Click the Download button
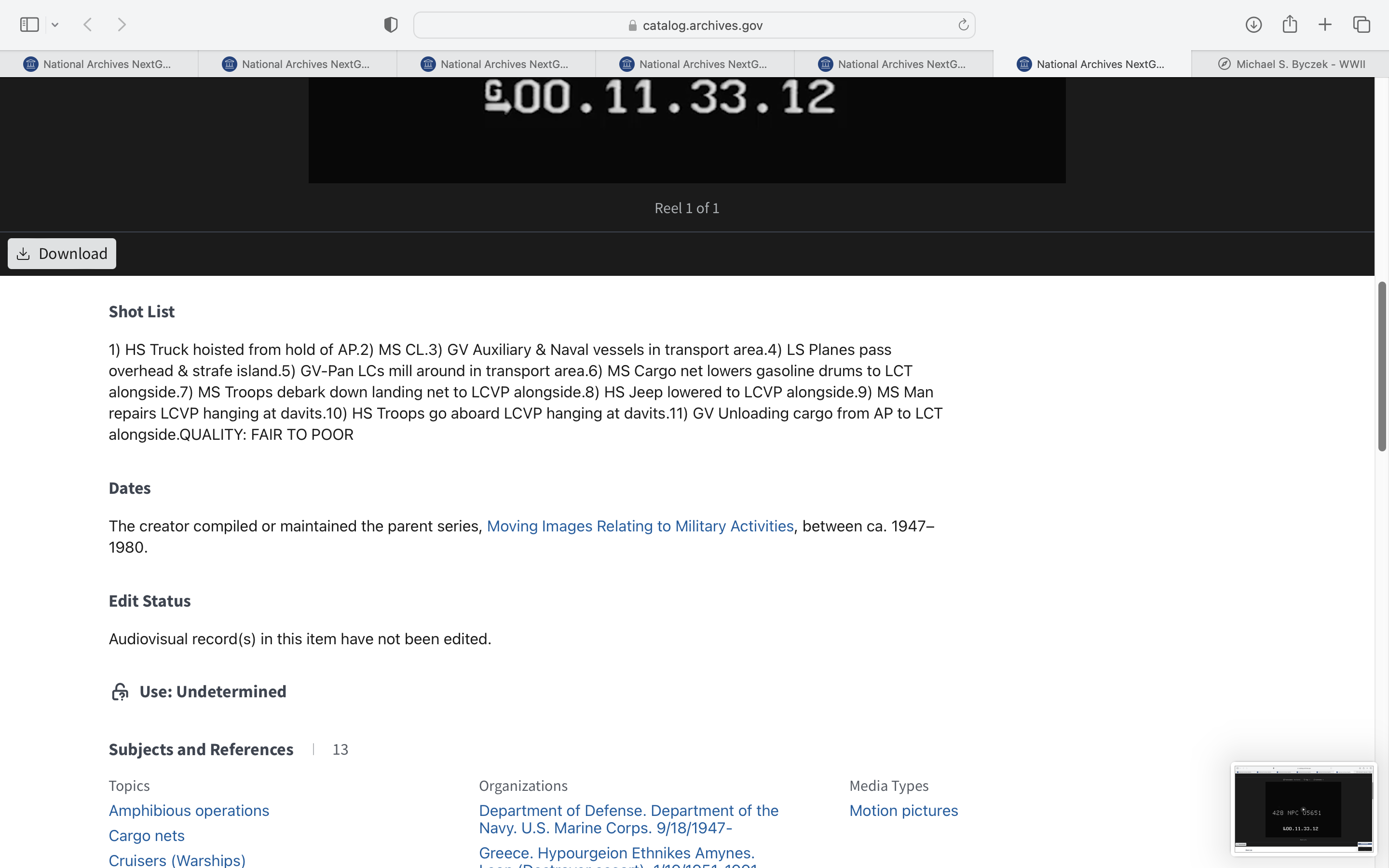The image size is (1389, 868). [62, 254]
